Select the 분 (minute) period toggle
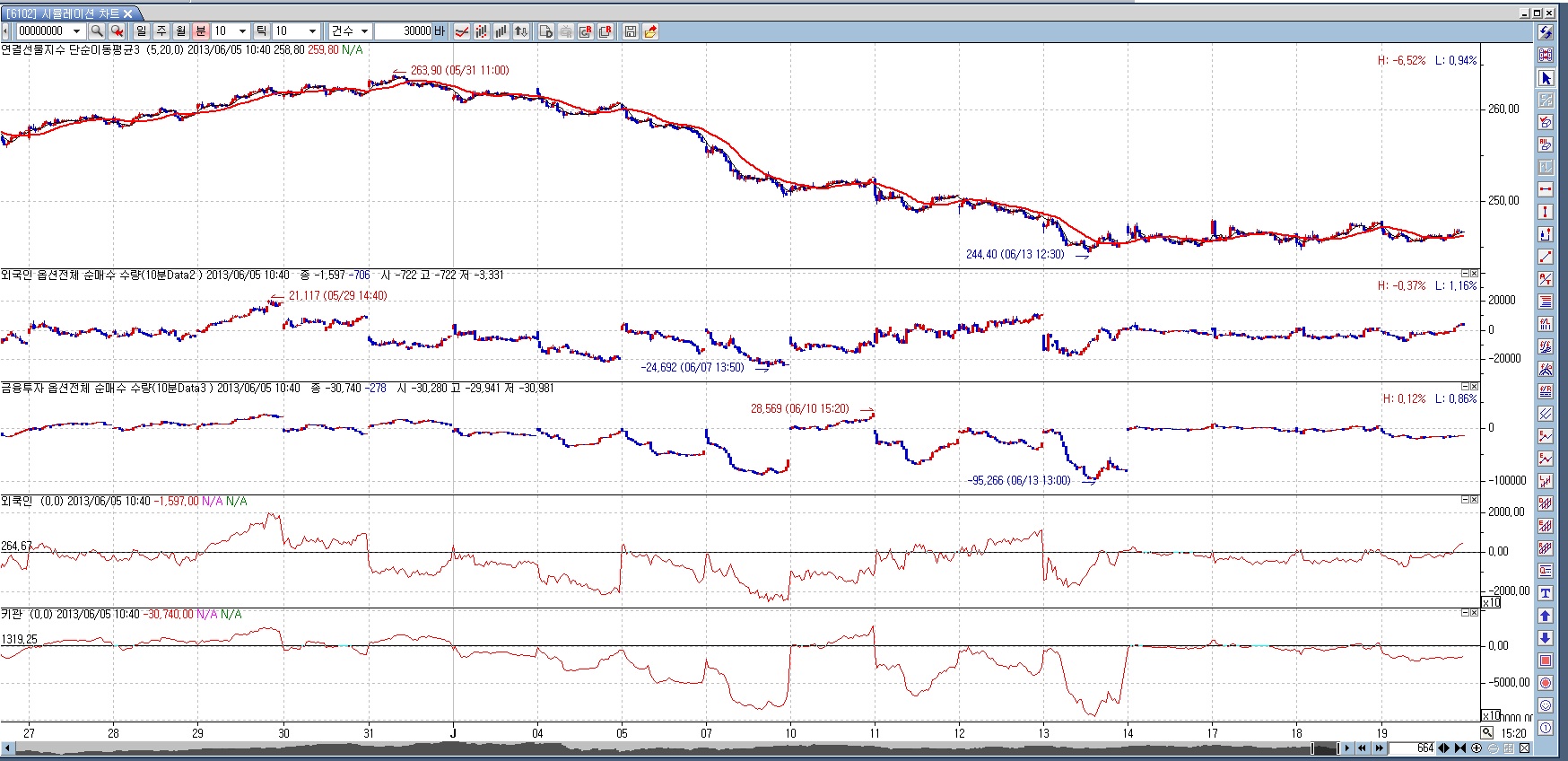The height and width of the screenshot is (761, 1568). (201, 31)
